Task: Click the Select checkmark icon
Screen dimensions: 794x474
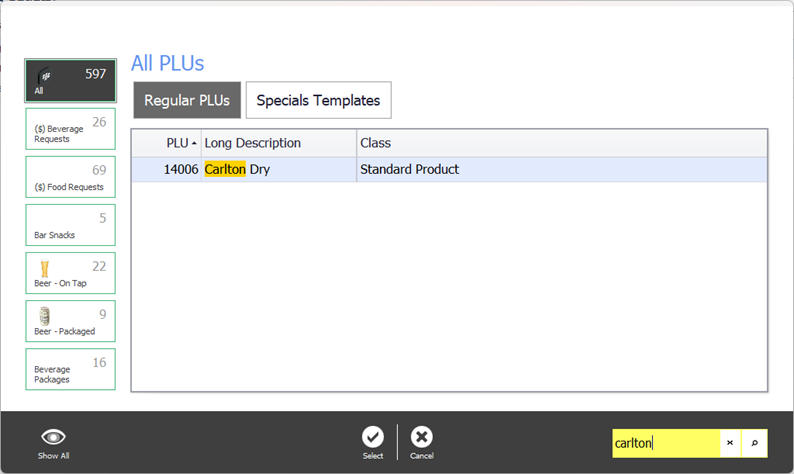Action: [373, 437]
